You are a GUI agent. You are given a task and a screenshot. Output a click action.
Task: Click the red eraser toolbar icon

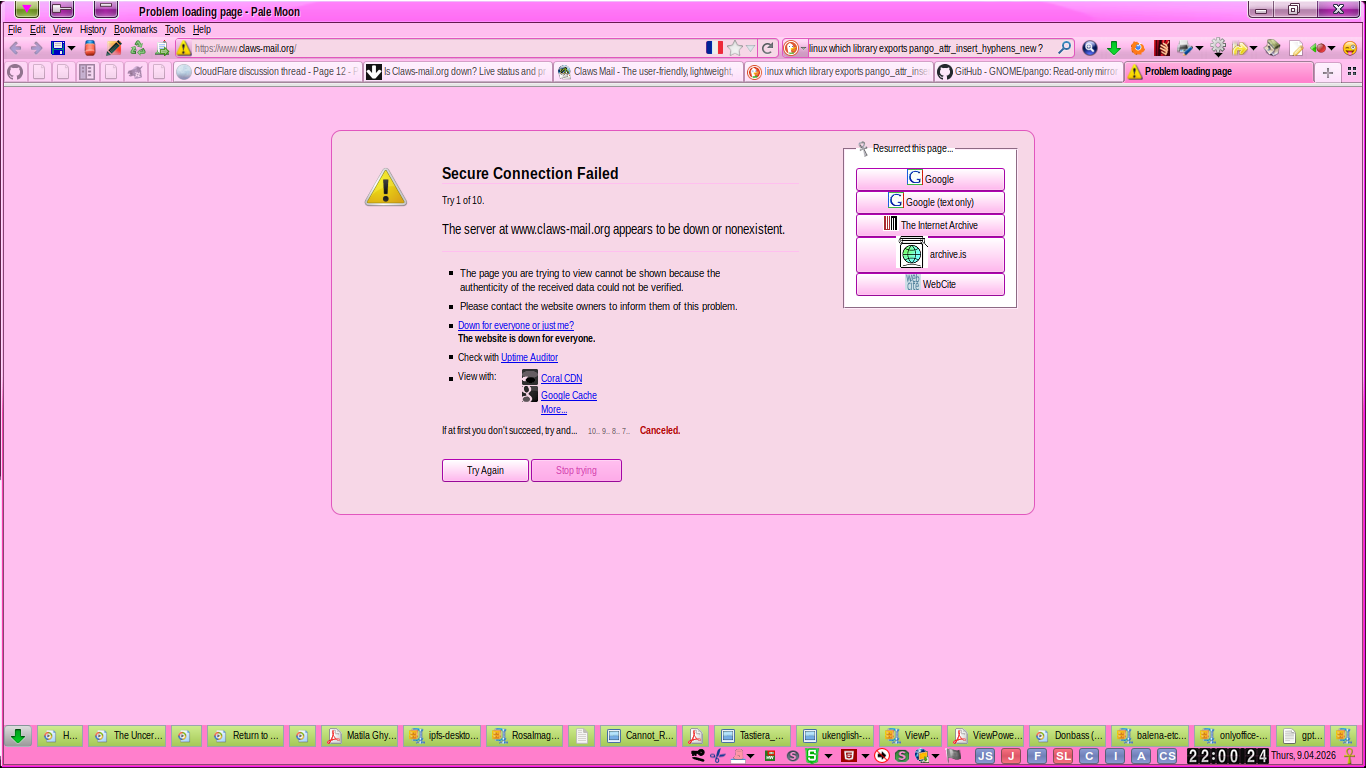click(x=90, y=48)
